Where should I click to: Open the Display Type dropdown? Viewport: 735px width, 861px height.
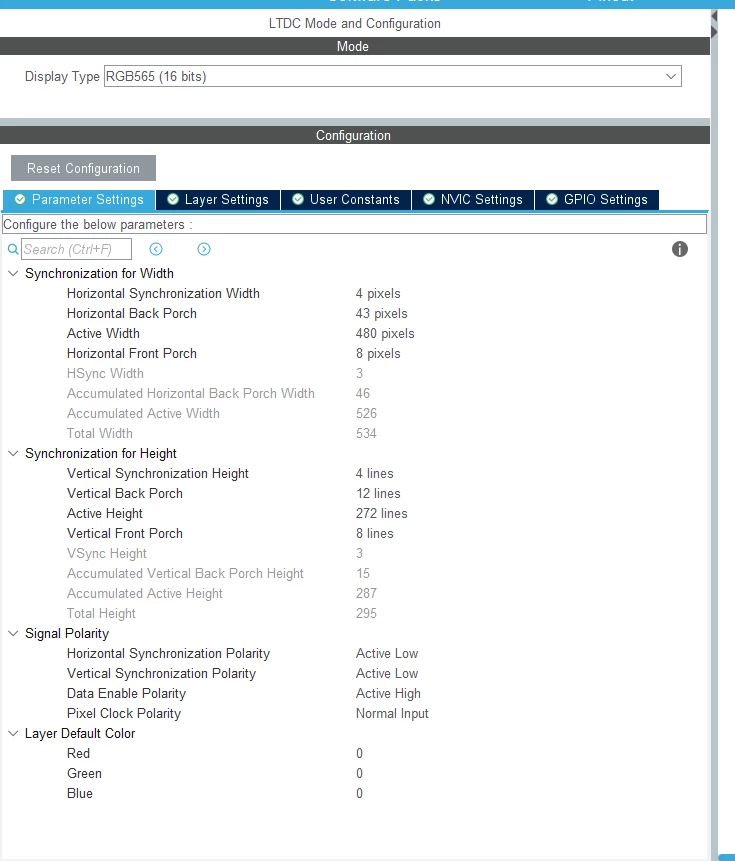(x=392, y=76)
